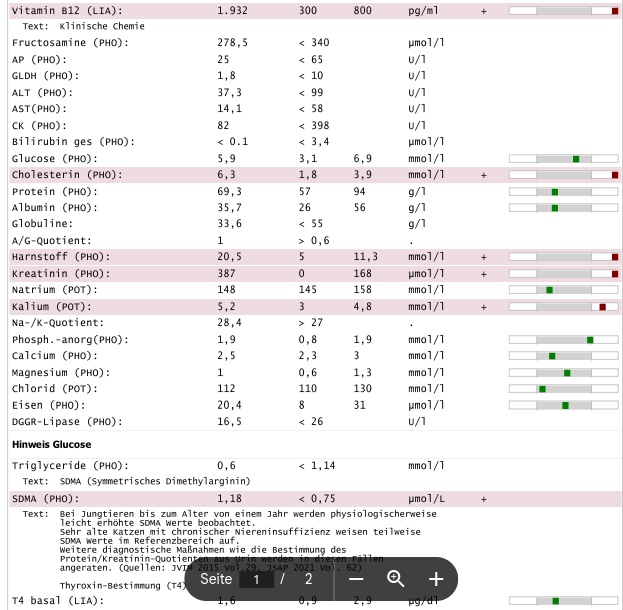Click the Kreatinin value 387
This screenshot has height=610, width=623.
(x=226, y=273)
